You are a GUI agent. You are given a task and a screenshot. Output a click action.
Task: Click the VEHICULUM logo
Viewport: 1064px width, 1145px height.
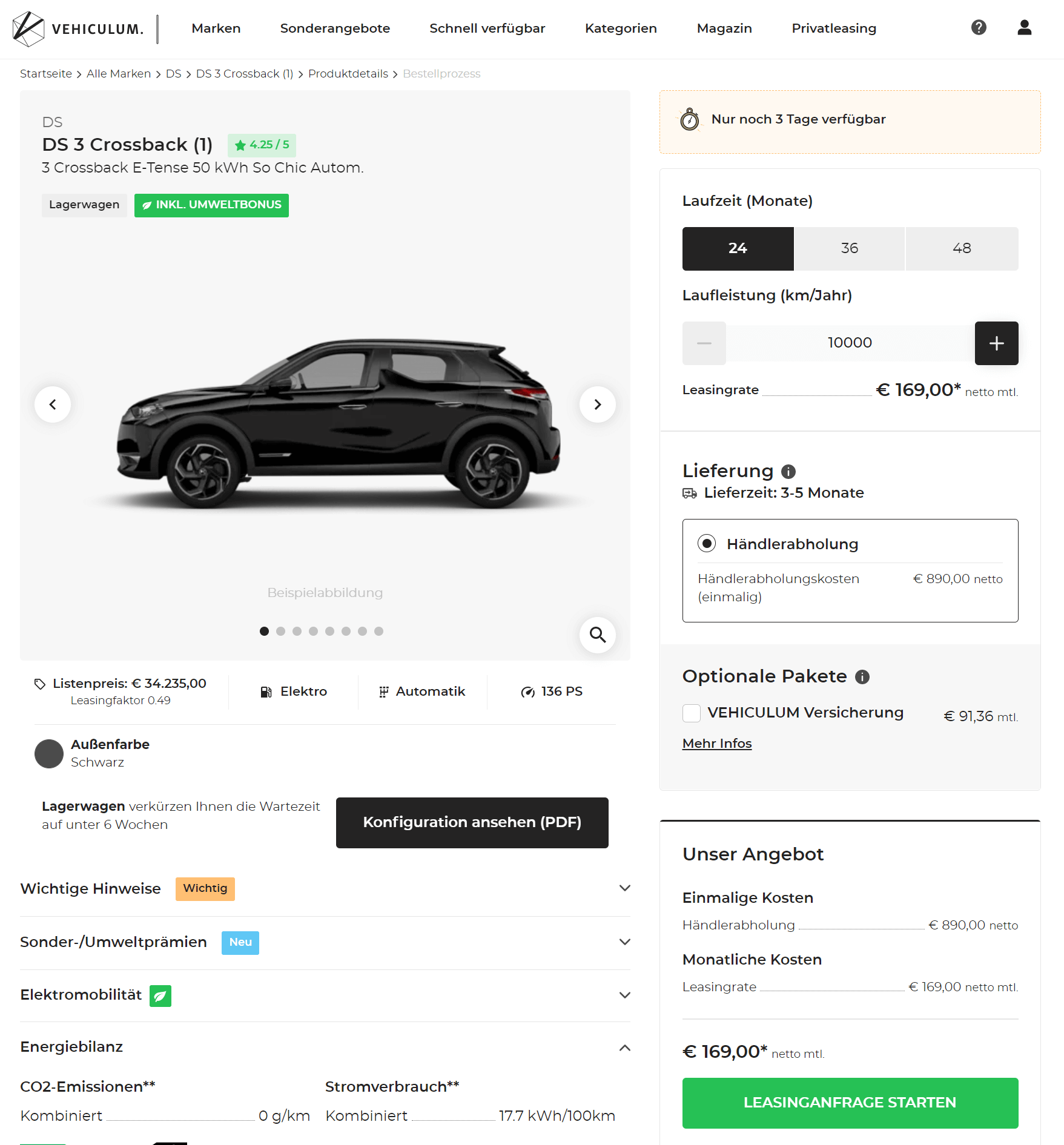(79, 28)
